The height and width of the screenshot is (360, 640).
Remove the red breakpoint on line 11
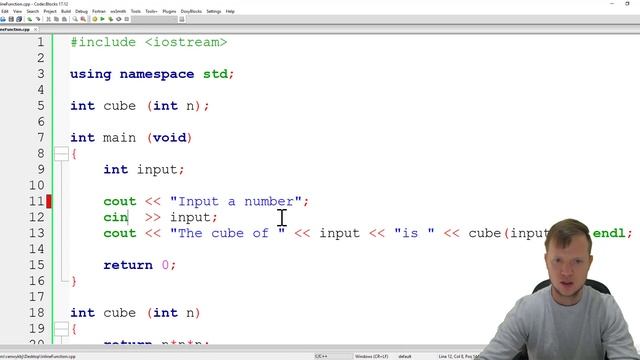(x=49, y=201)
